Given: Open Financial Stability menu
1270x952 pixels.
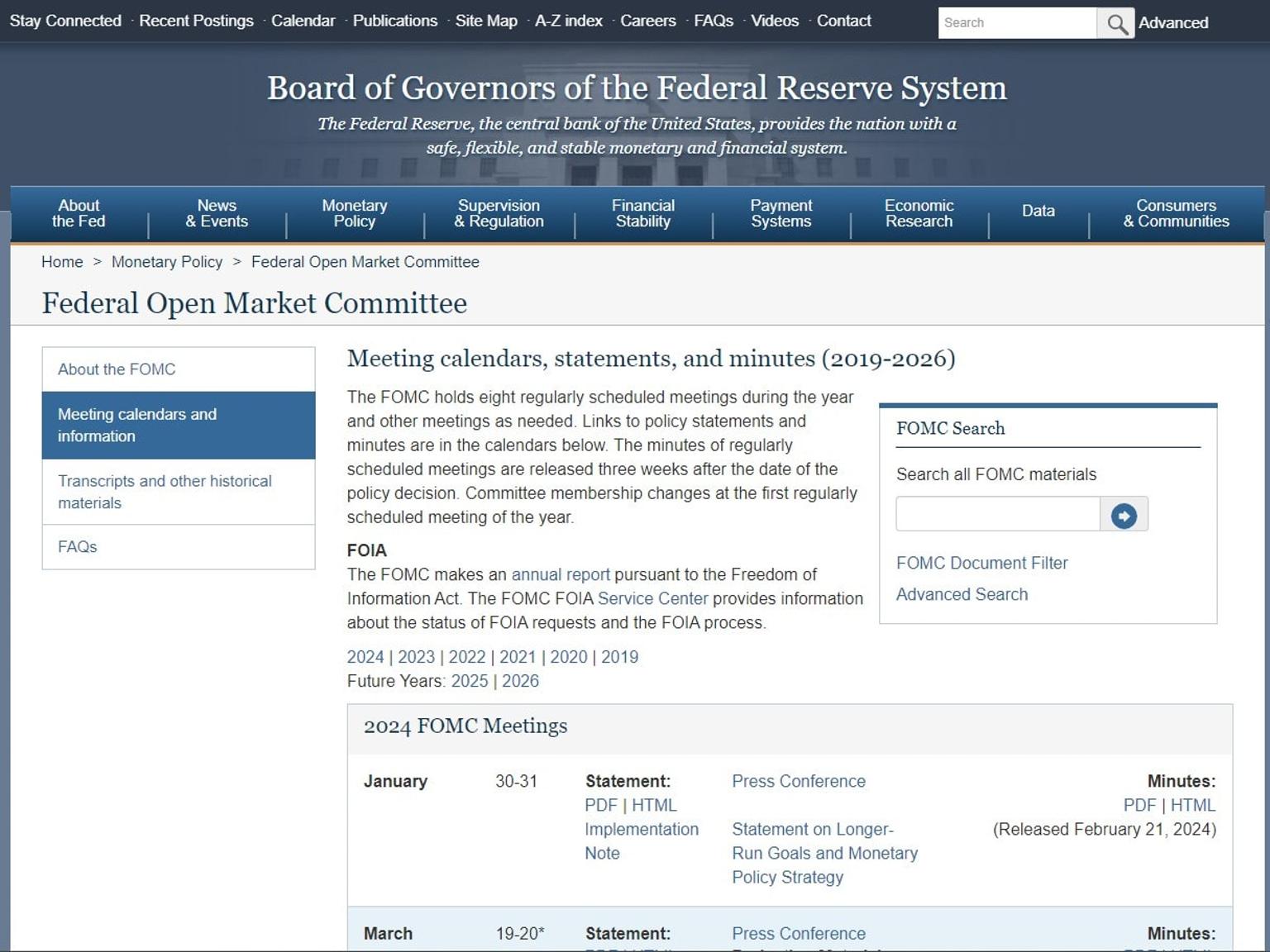Looking at the screenshot, I should (x=643, y=213).
